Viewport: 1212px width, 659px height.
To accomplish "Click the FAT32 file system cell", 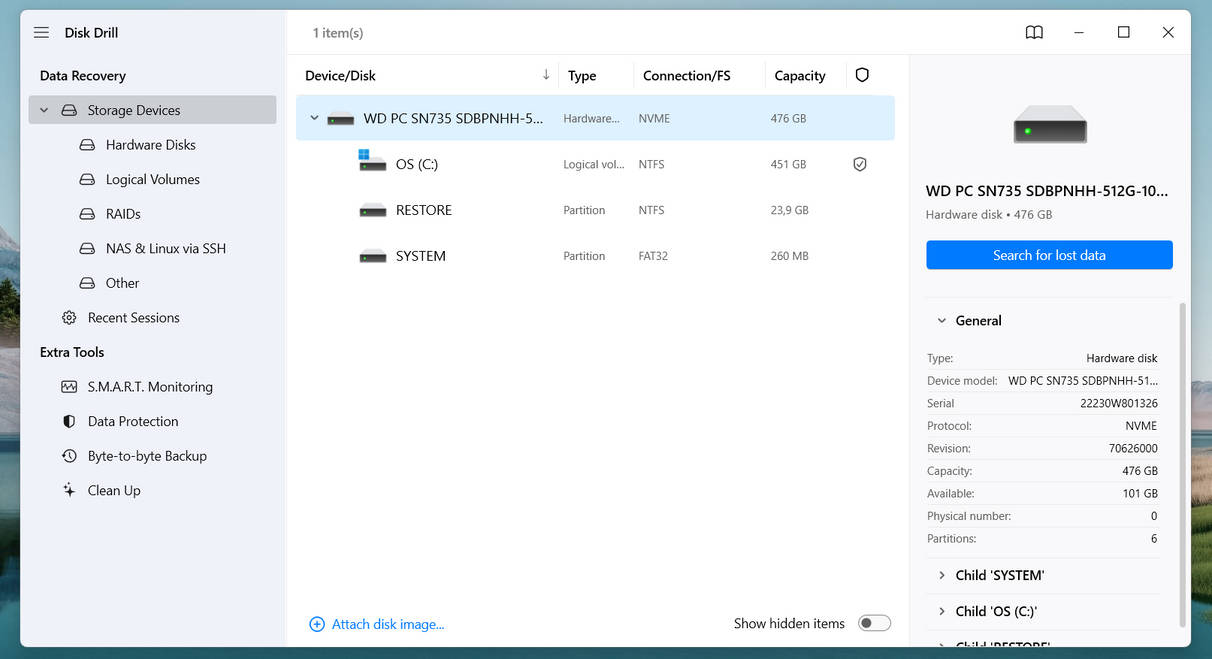I will pos(653,256).
